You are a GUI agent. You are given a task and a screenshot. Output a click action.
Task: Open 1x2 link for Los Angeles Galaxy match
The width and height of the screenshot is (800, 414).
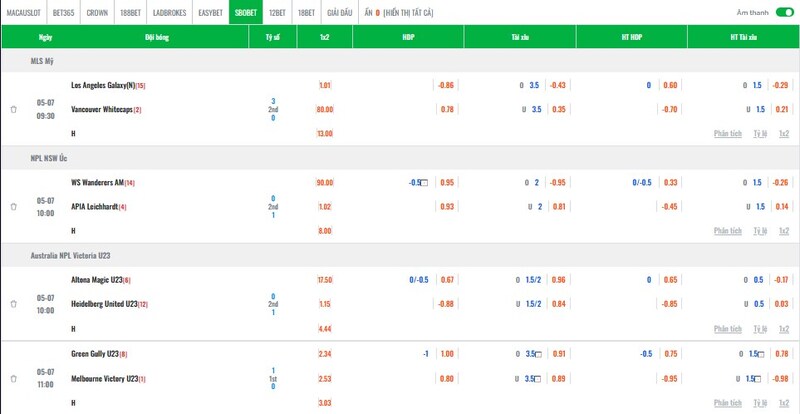pos(784,133)
